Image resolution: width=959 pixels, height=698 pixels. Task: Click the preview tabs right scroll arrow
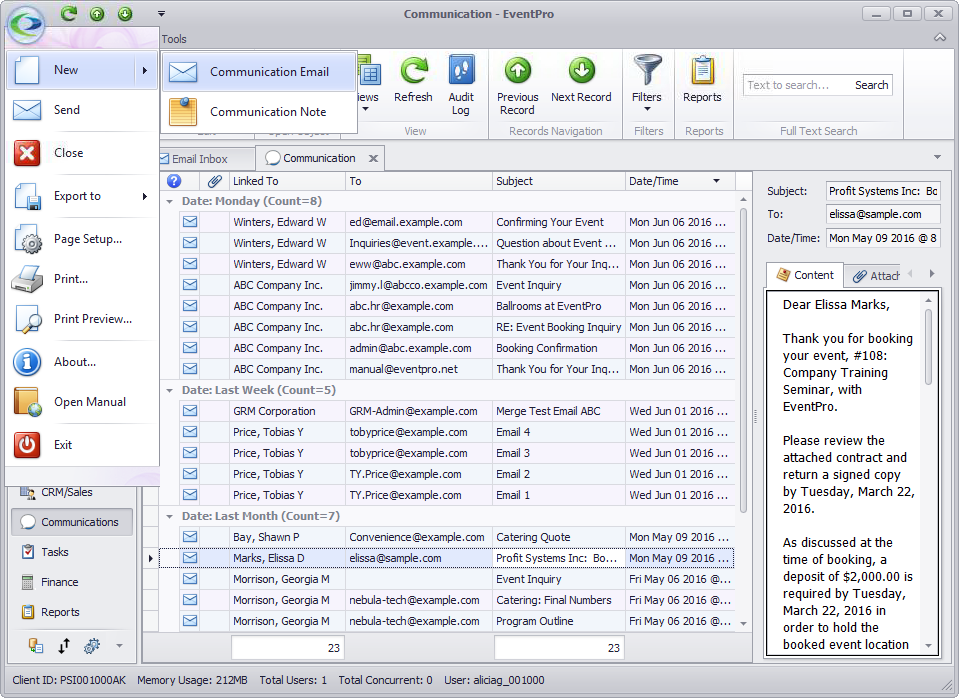(x=931, y=274)
